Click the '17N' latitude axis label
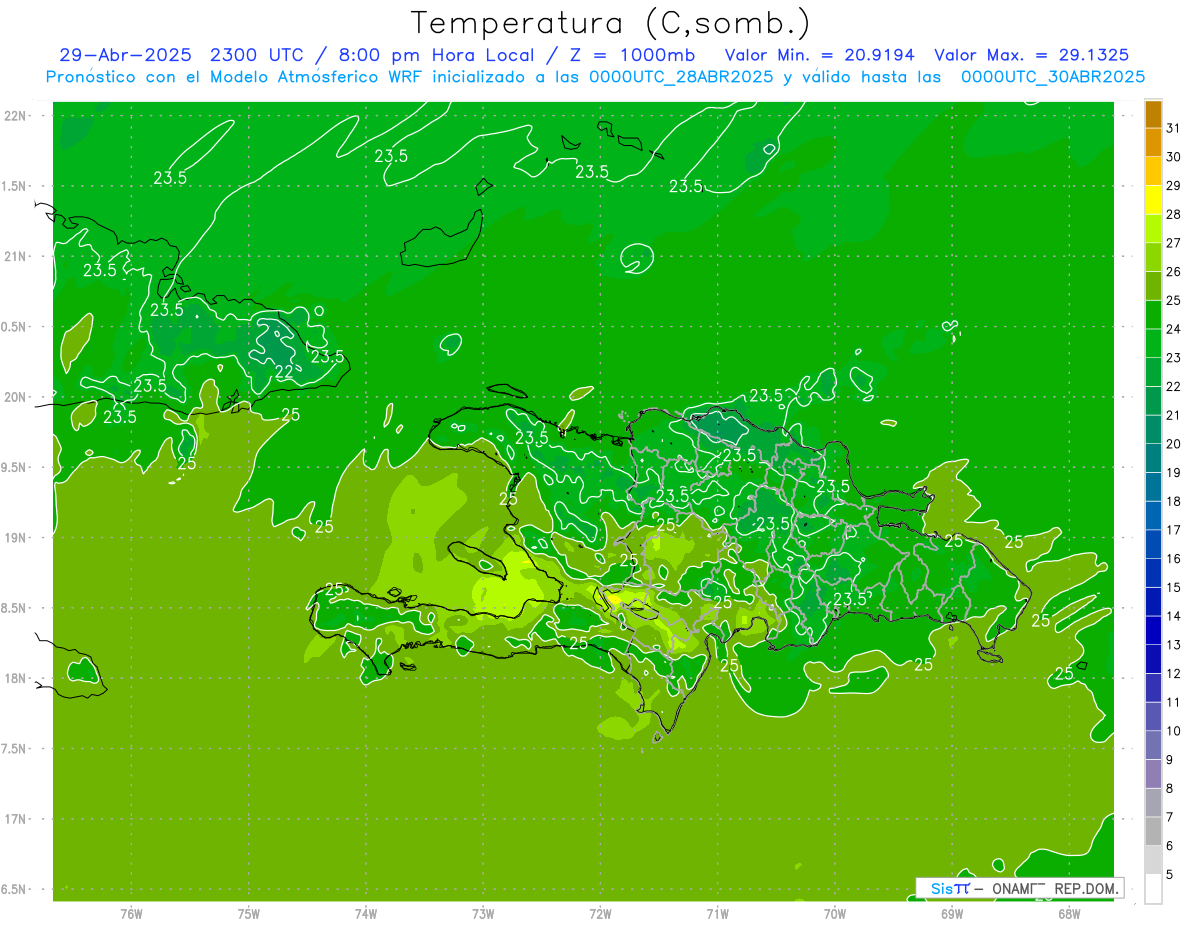 coord(15,819)
